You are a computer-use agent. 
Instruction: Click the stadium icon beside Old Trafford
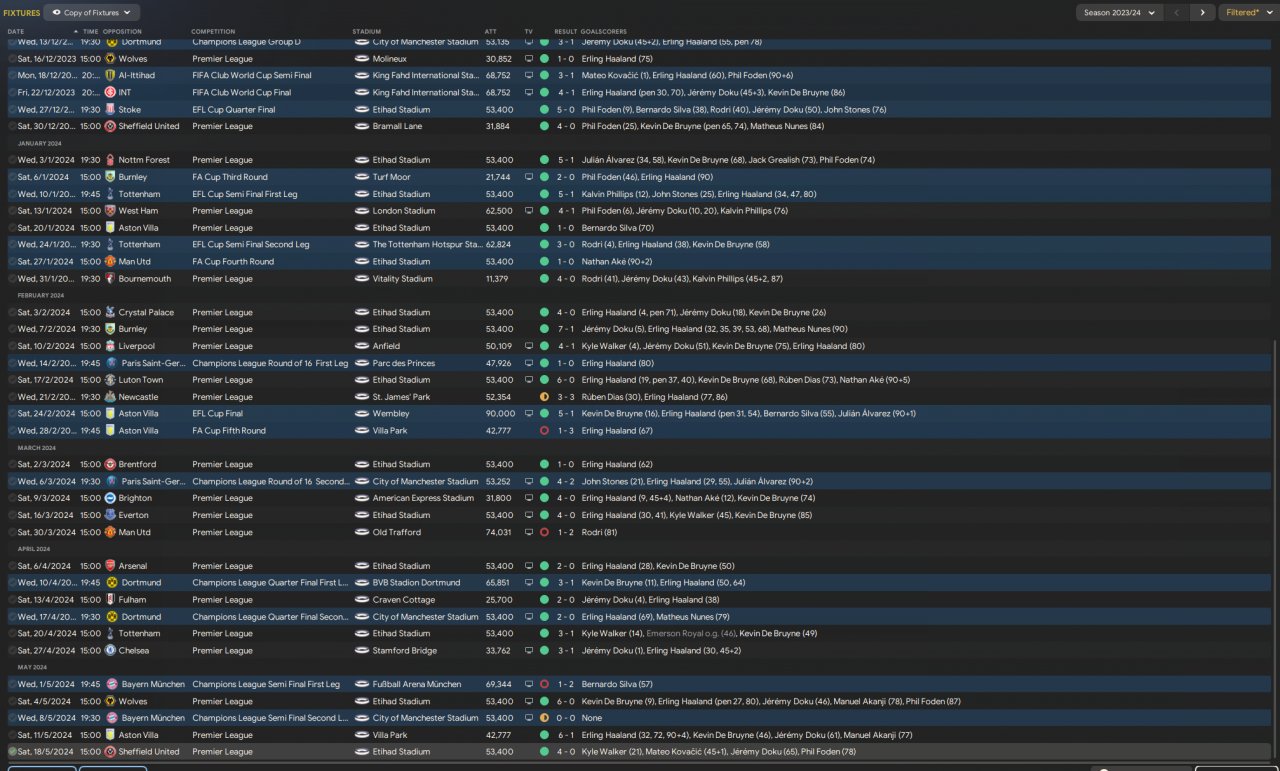362,532
